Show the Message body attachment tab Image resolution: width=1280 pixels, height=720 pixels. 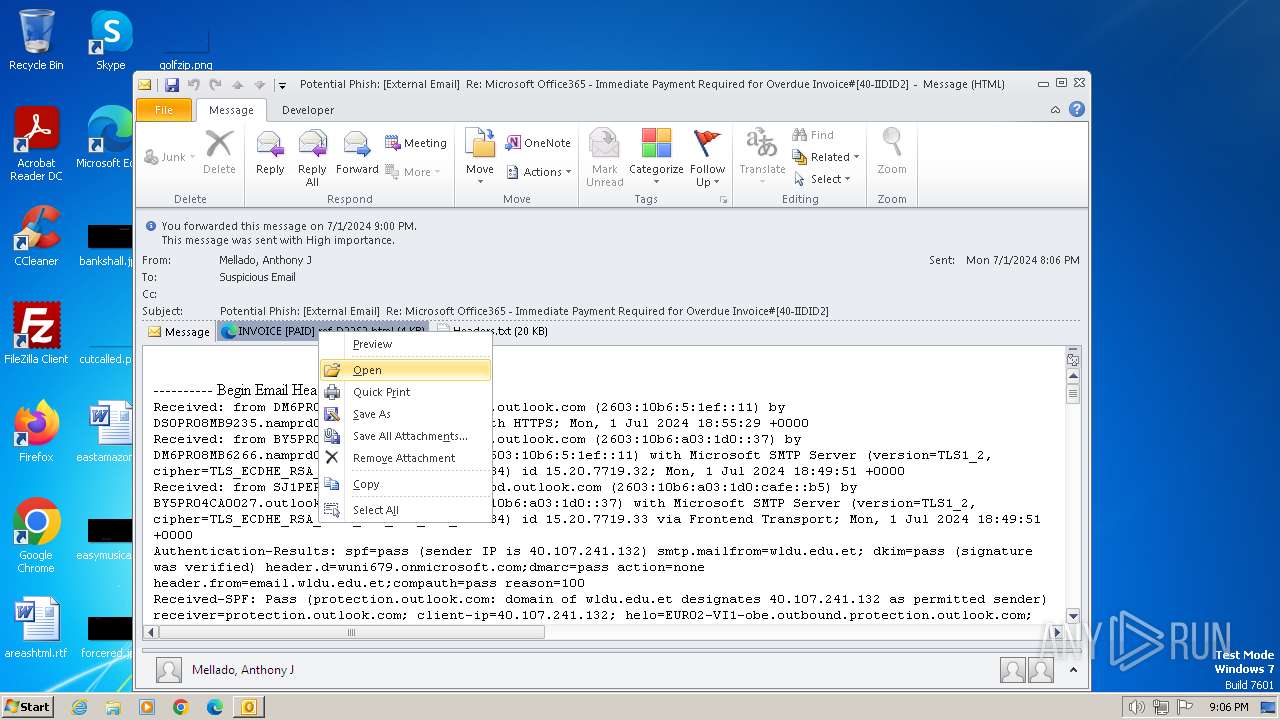pyautogui.click(x=179, y=332)
